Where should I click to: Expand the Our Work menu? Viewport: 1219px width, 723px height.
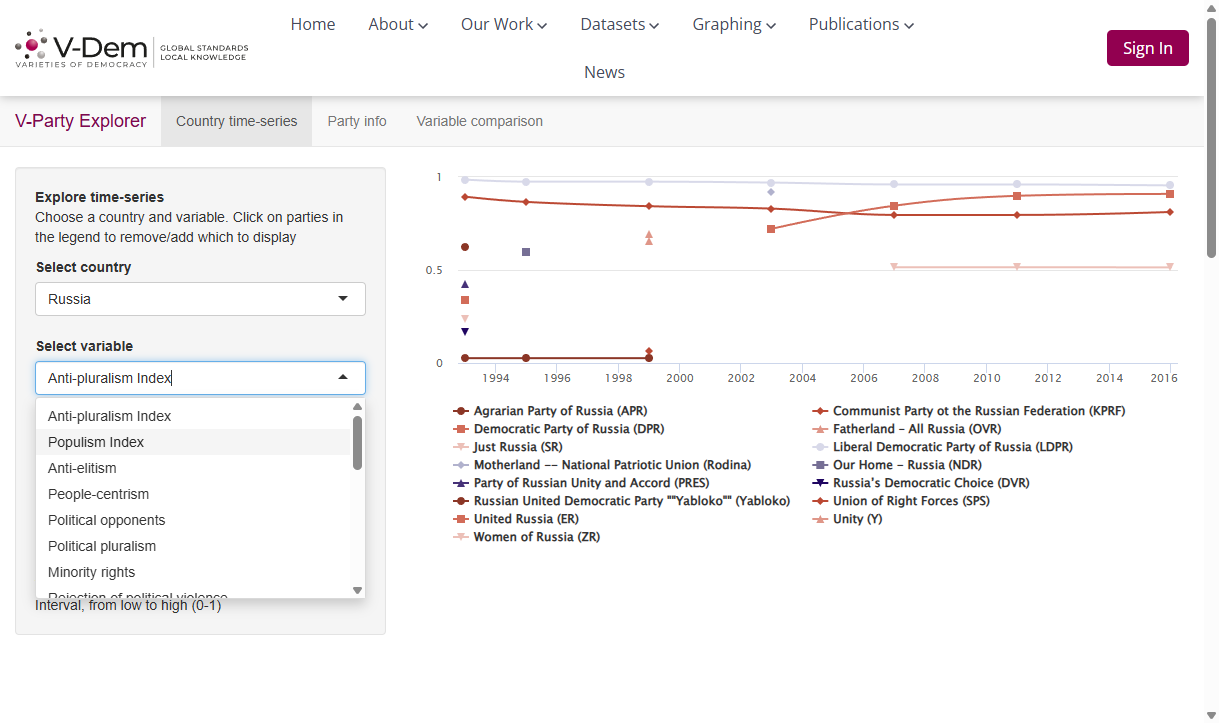point(504,24)
